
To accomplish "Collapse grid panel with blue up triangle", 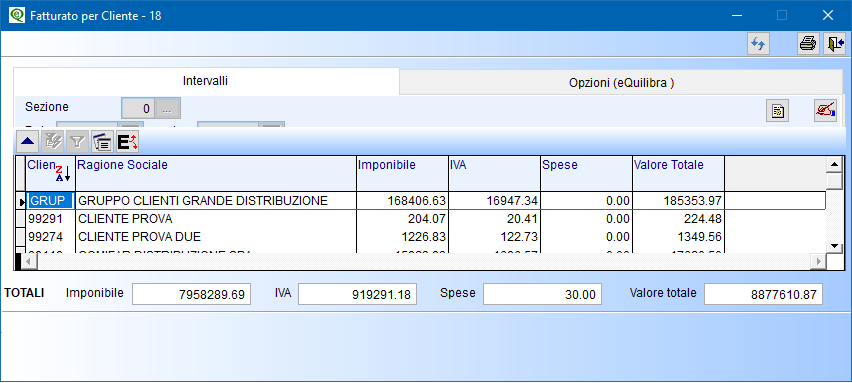I will (x=28, y=142).
